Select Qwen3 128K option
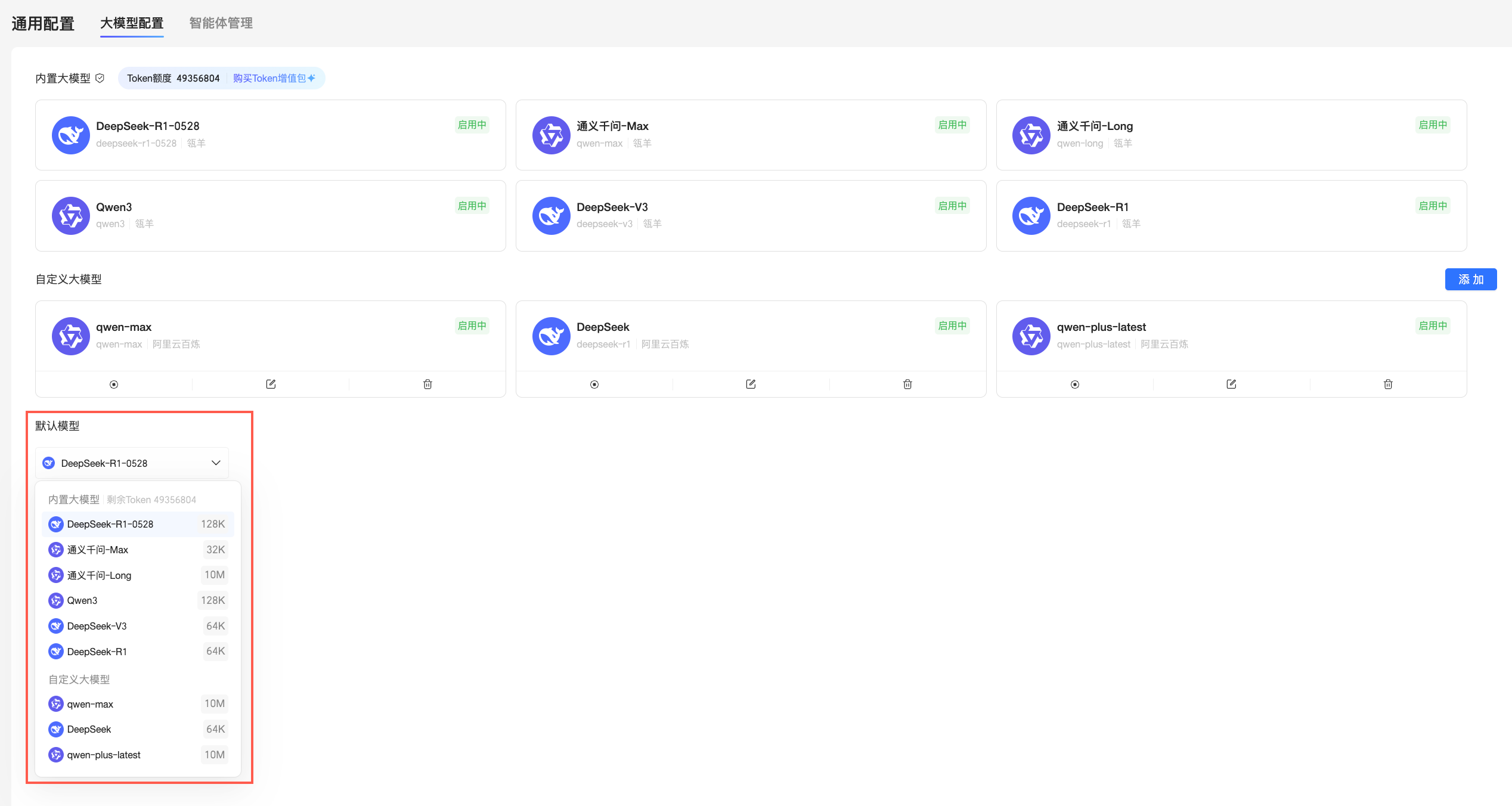This screenshot has width=1512, height=806. coord(138,600)
